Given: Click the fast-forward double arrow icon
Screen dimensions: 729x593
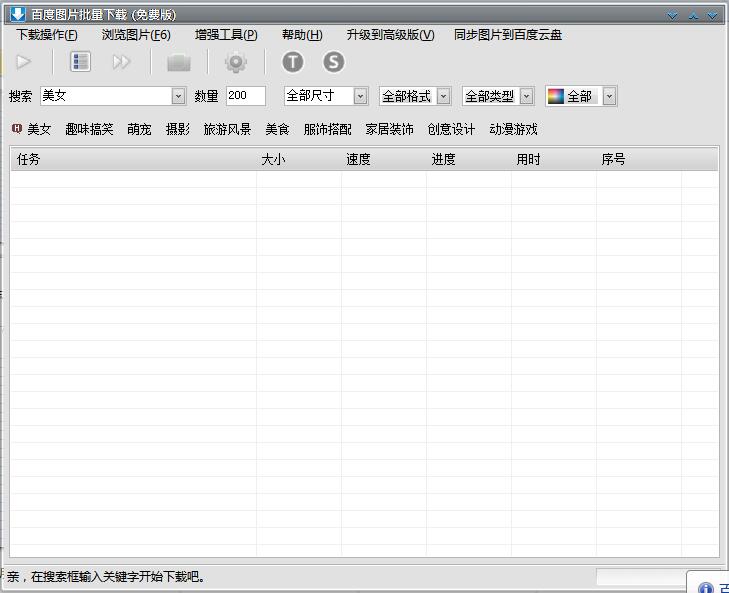Looking at the screenshot, I should 121,62.
